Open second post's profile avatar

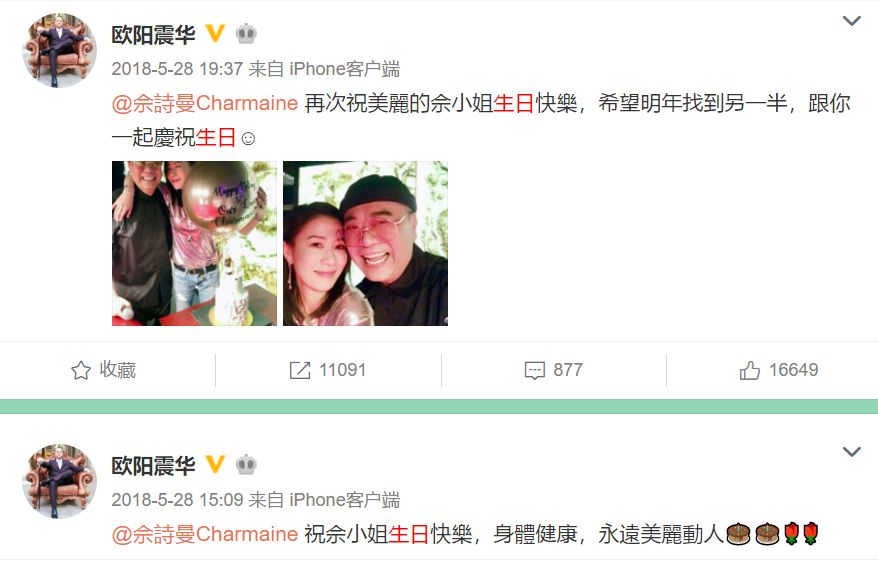[59, 481]
